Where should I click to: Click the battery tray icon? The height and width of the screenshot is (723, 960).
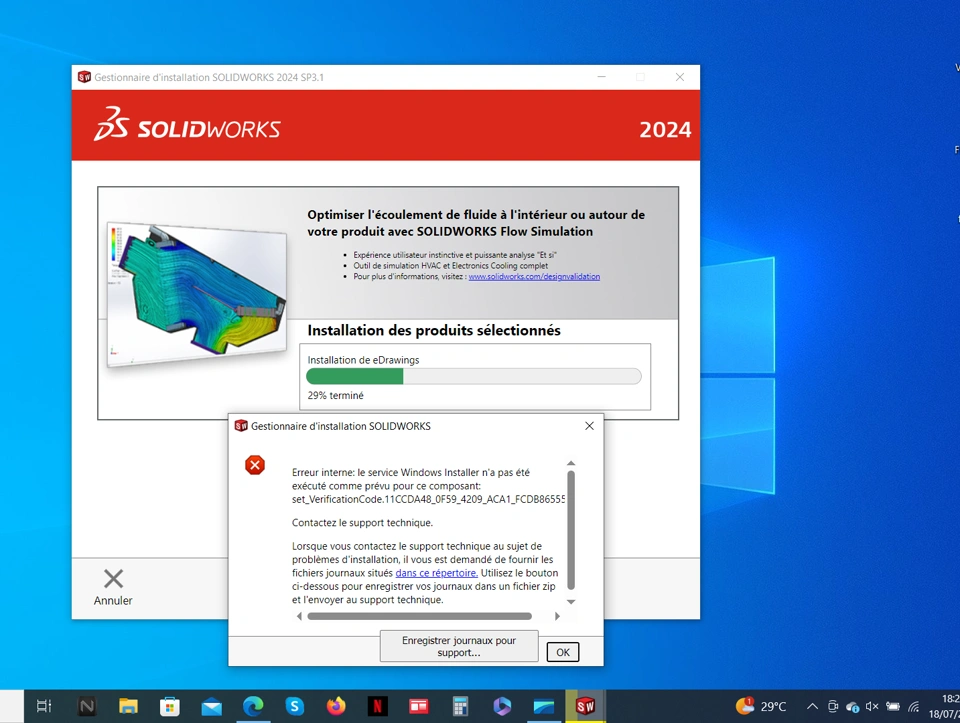(x=893, y=706)
